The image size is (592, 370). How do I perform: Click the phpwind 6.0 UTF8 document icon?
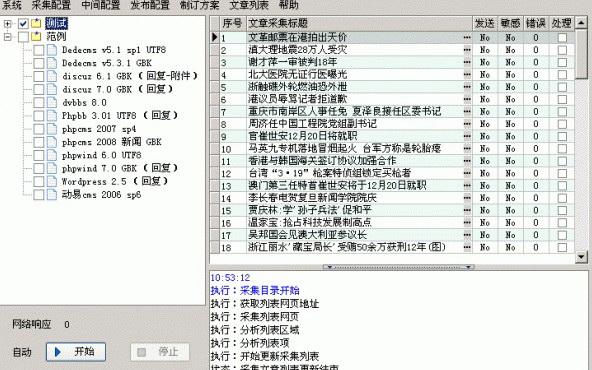52,155
